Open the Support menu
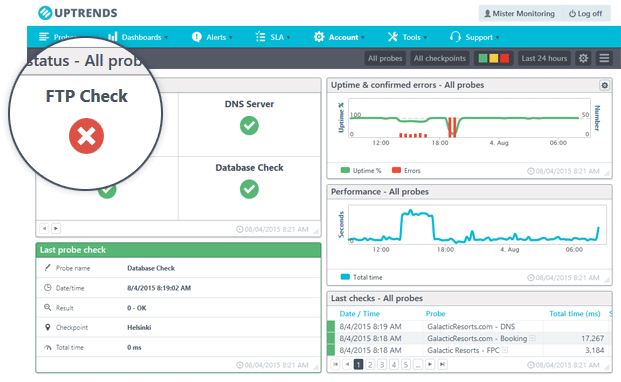The width and height of the screenshot is (621, 382). [475, 37]
